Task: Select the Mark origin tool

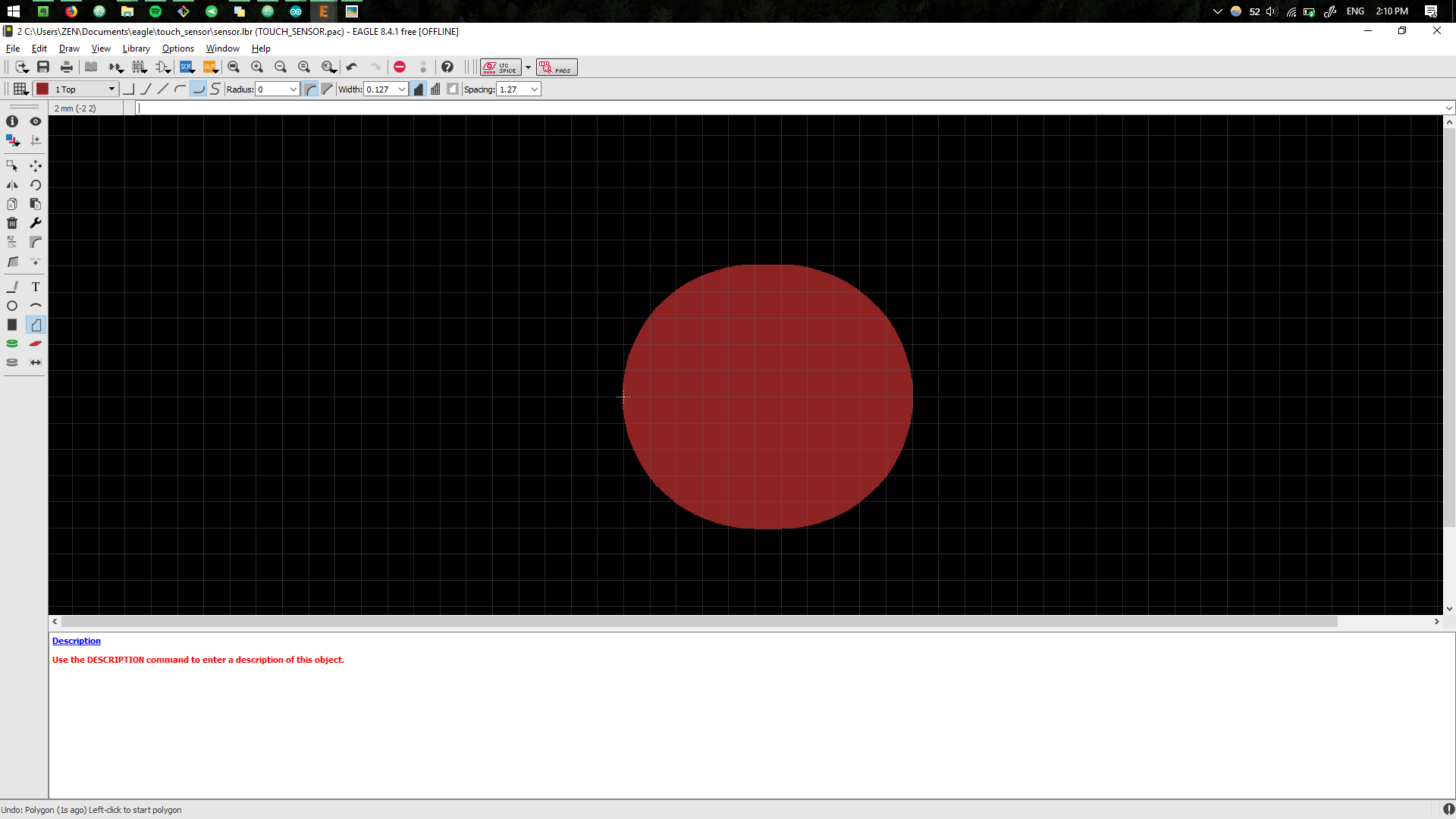Action: click(36, 140)
